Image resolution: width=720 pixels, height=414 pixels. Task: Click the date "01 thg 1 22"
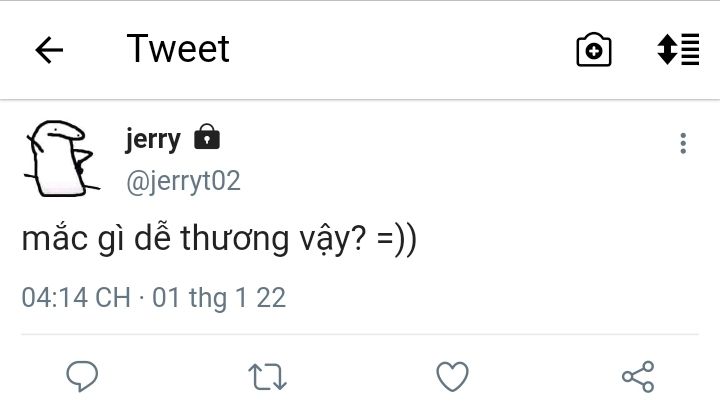click(x=219, y=298)
